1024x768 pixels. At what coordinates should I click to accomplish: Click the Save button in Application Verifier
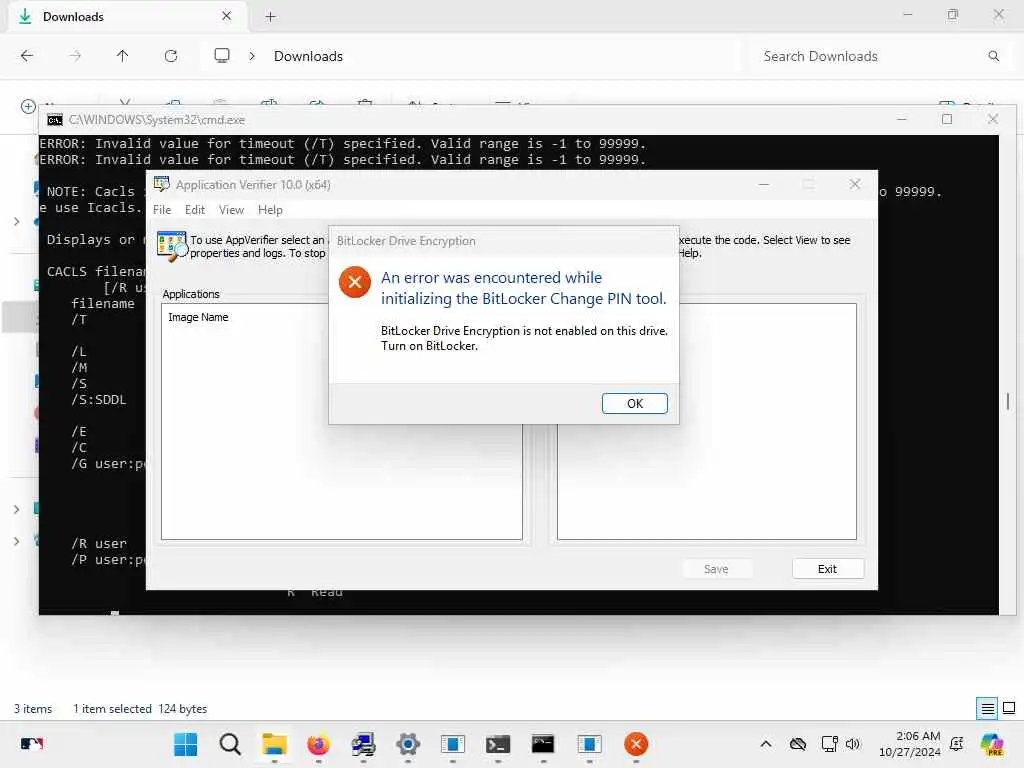click(x=716, y=569)
